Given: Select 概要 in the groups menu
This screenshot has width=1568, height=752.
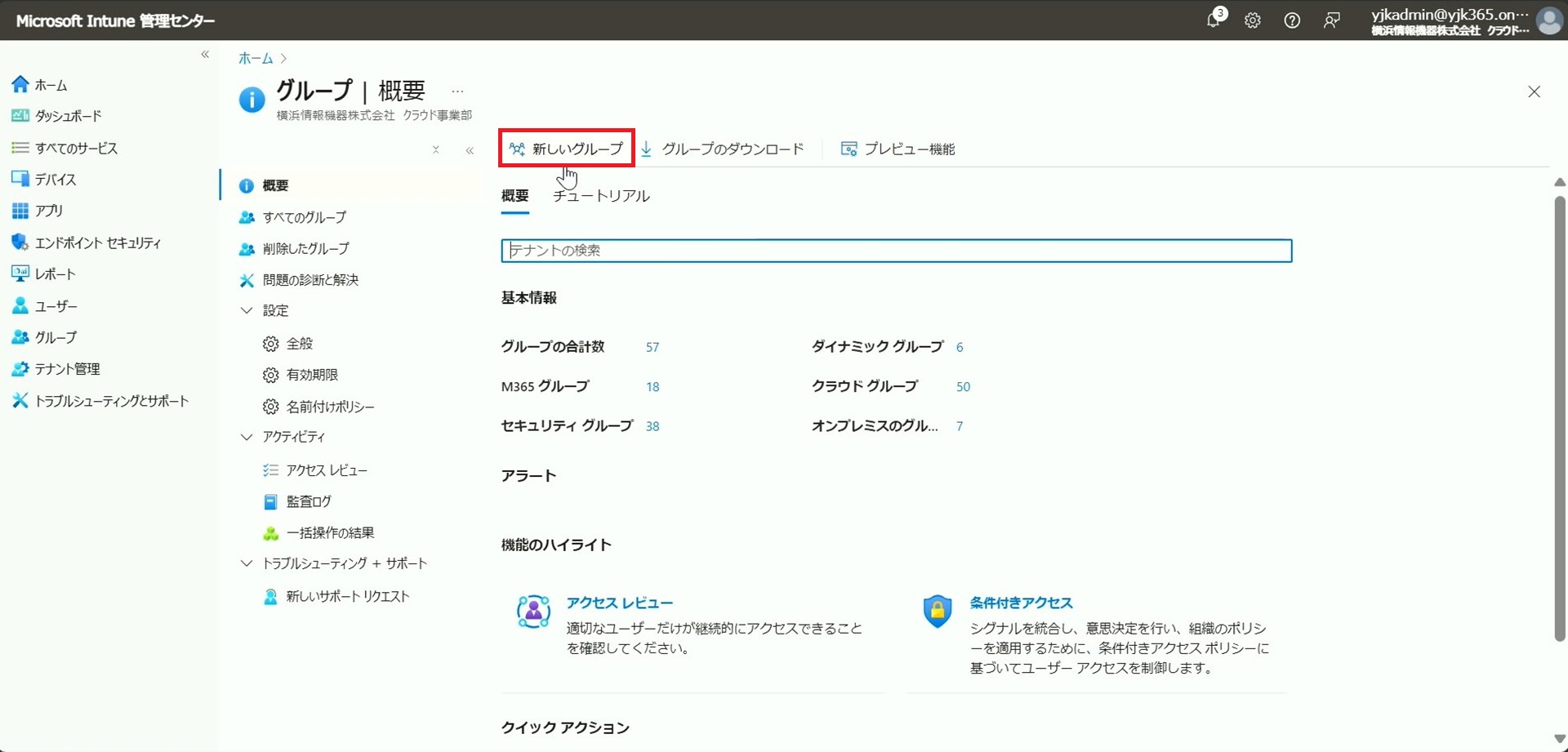Looking at the screenshot, I should [x=275, y=185].
